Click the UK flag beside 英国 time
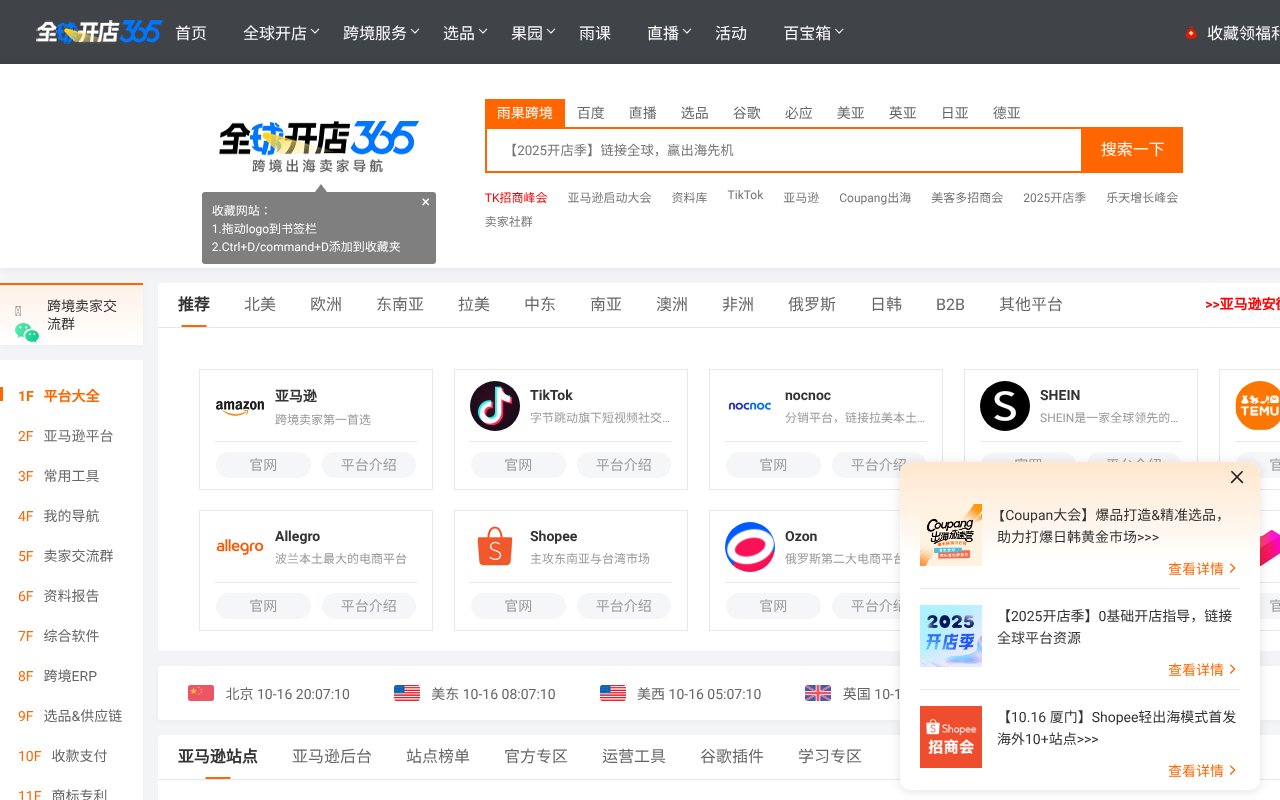Screen dimensions: 1280x800 pyautogui.click(x=818, y=693)
